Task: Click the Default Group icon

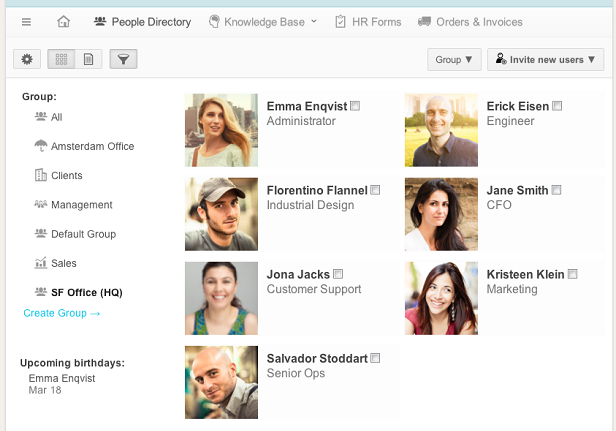Action: point(41,233)
